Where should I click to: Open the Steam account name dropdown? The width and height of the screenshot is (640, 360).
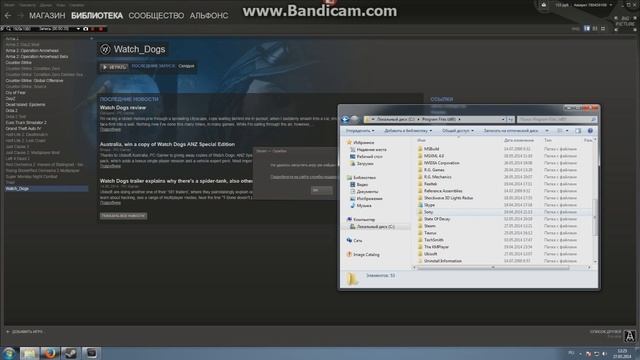pos(593,5)
